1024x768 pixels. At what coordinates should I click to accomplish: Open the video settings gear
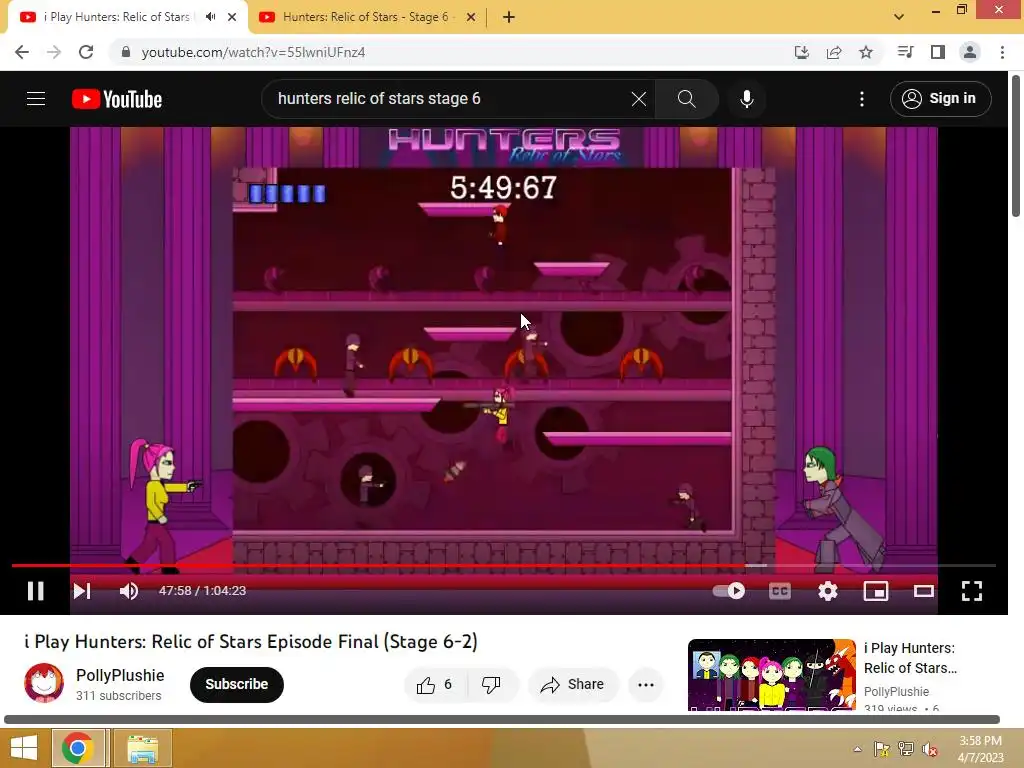[x=827, y=591]
